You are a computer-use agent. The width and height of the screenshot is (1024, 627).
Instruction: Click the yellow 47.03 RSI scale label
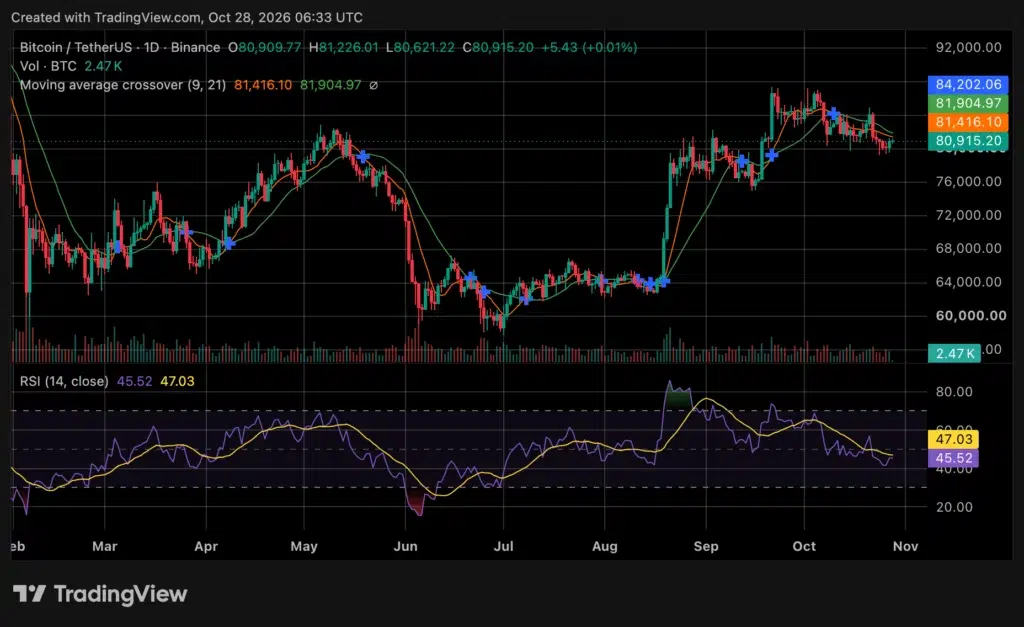point(953,439)
